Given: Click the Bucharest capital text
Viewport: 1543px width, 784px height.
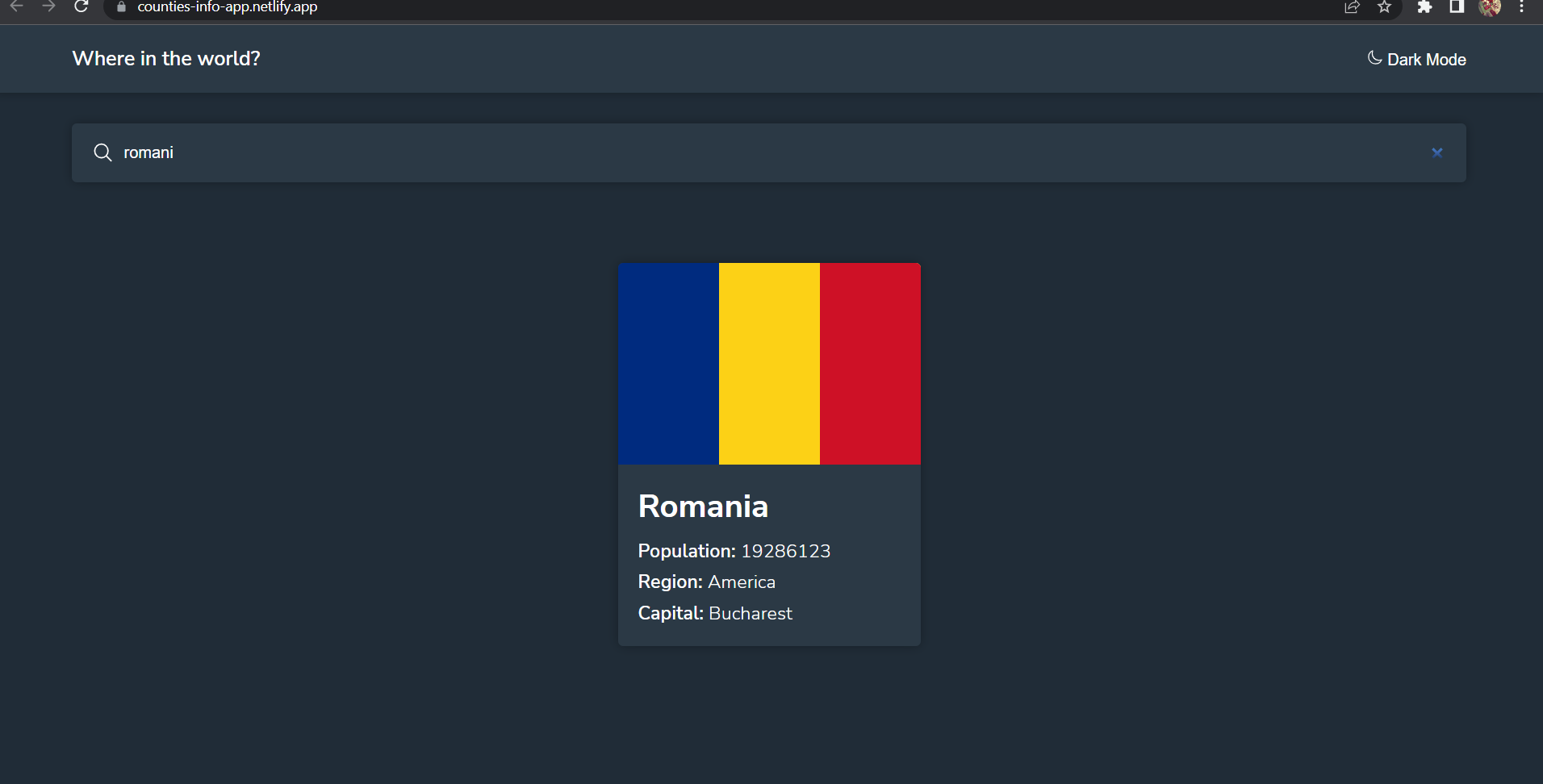Looking at the screenshot, I should click(751, 613).
